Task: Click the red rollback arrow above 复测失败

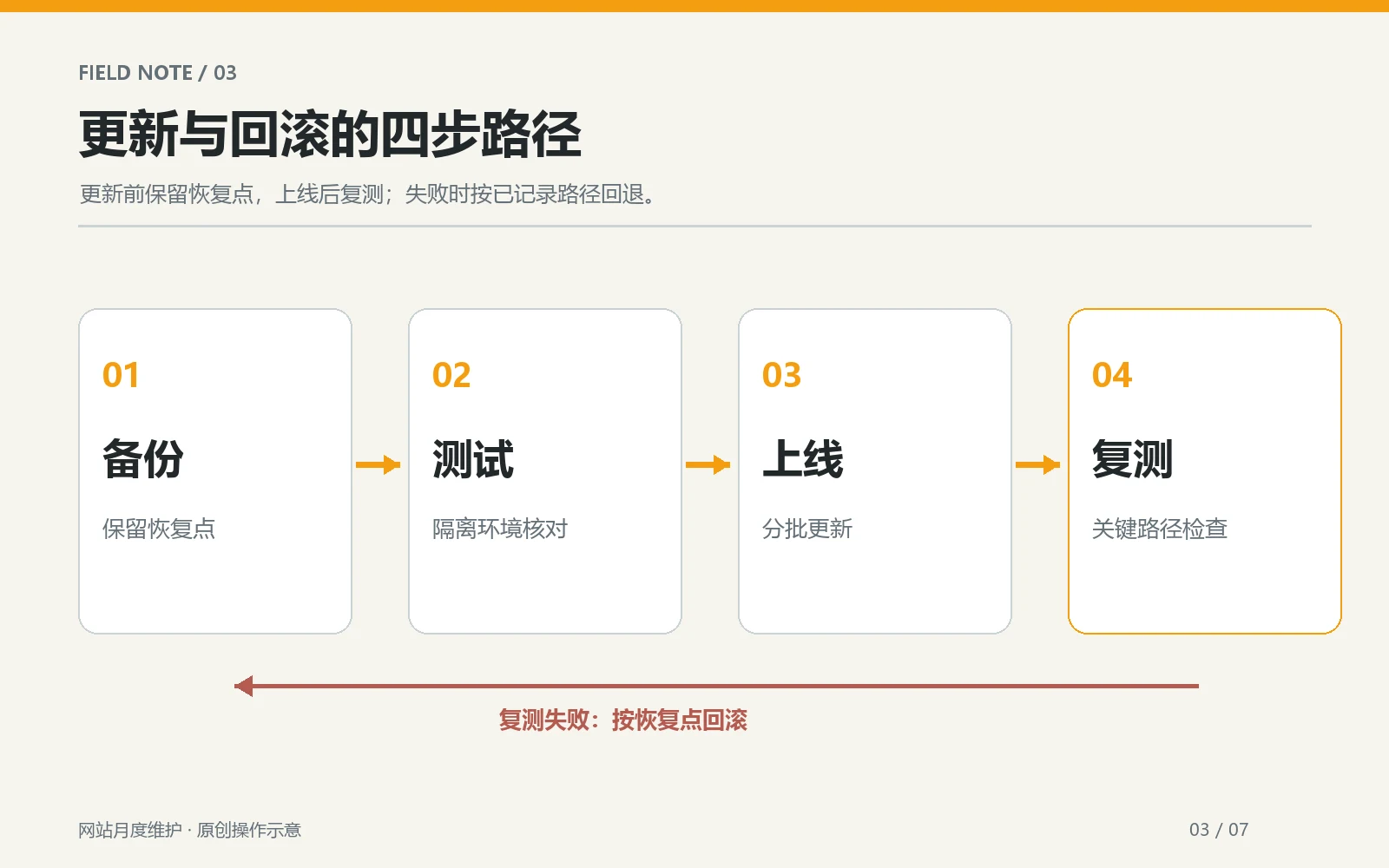Action: click(716, 686)
